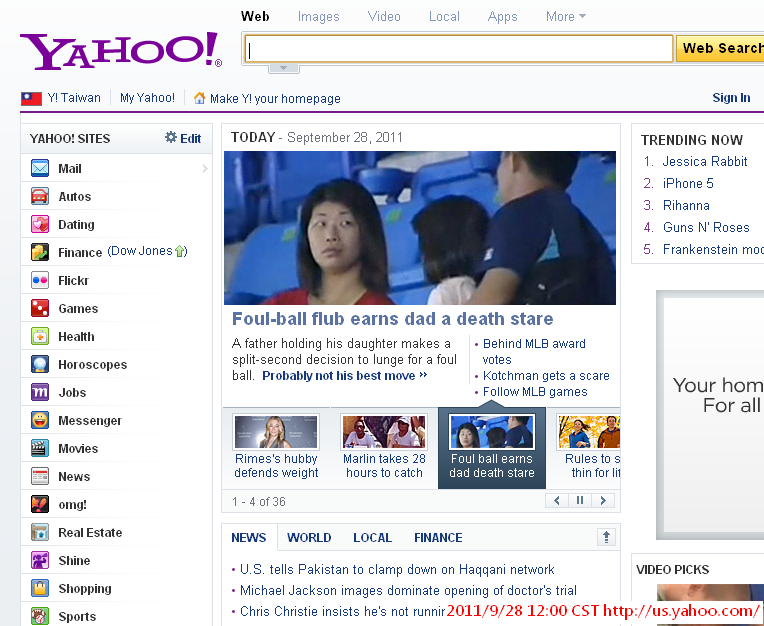Image resolution: width=764 pixels, height=626 pixels.
Task: Click the Edit gear icon in Yahoo! Sites
Action: [x=171, y=137]
